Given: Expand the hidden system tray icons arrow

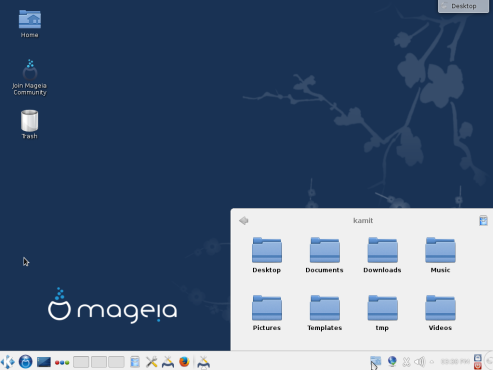Looking at the screenshot, I should pyautogui.click(x=432, y=362).
